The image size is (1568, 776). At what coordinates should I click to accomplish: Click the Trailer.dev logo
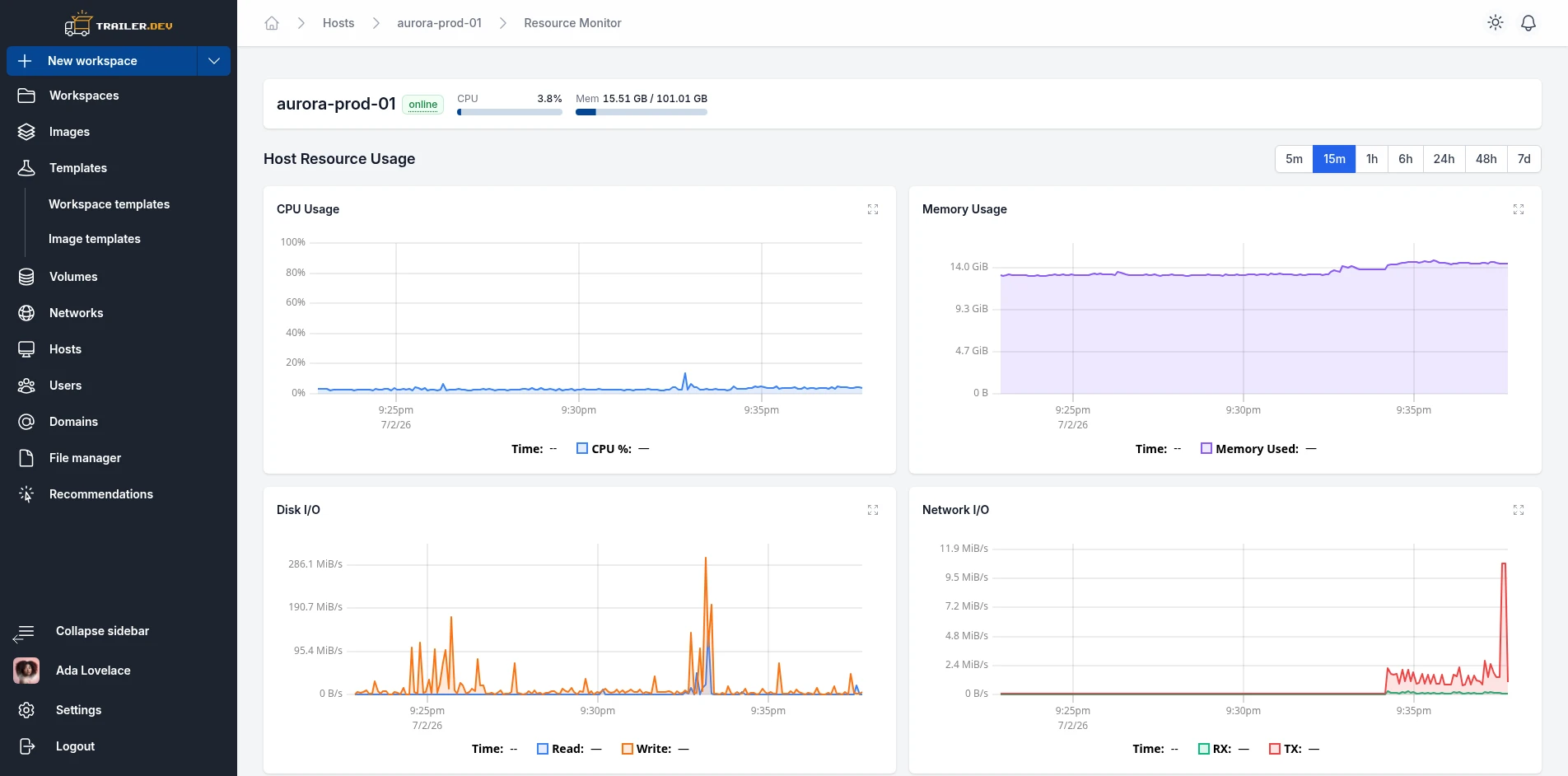(x=119, y=25)
